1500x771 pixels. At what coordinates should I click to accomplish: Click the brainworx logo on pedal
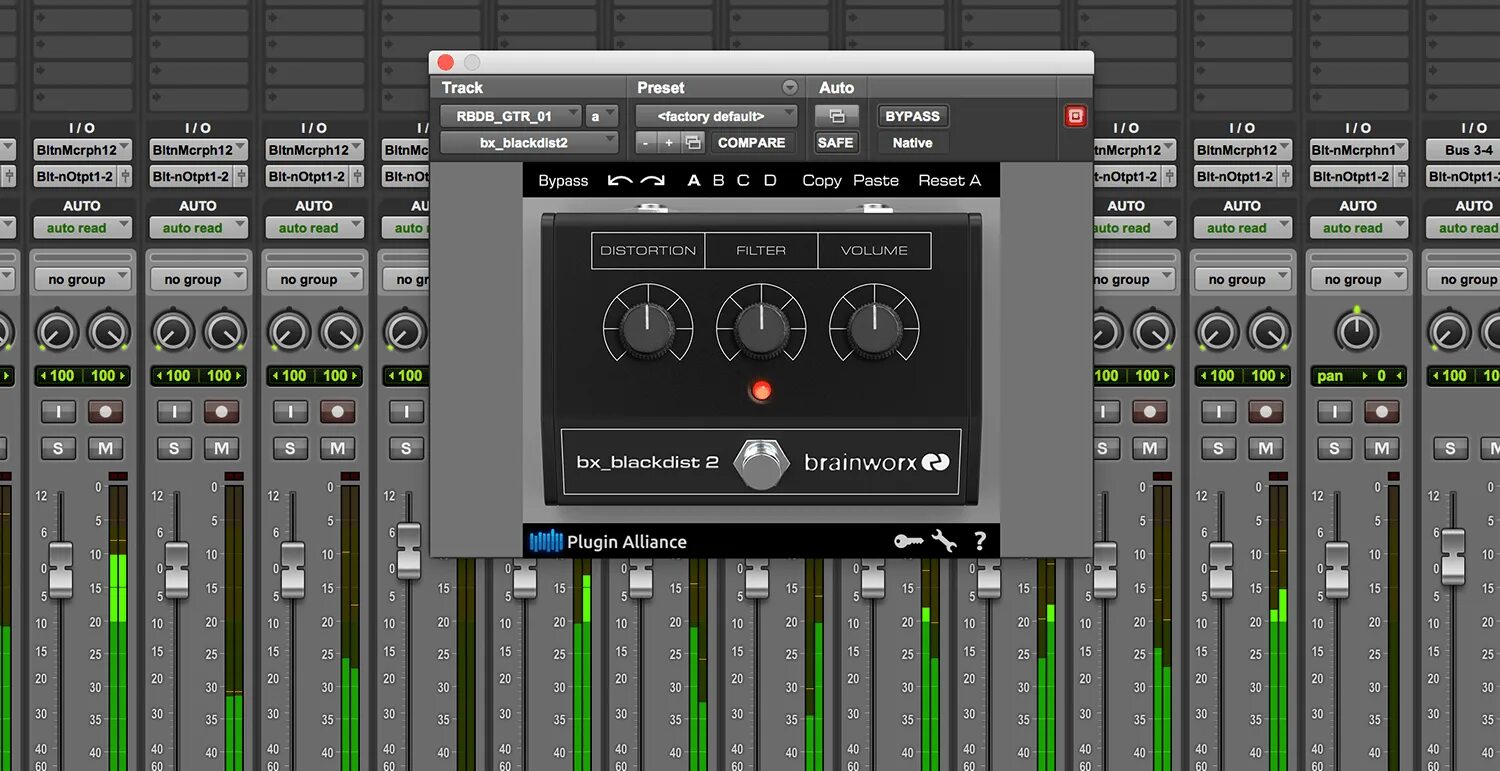click(x=877, y=463)
